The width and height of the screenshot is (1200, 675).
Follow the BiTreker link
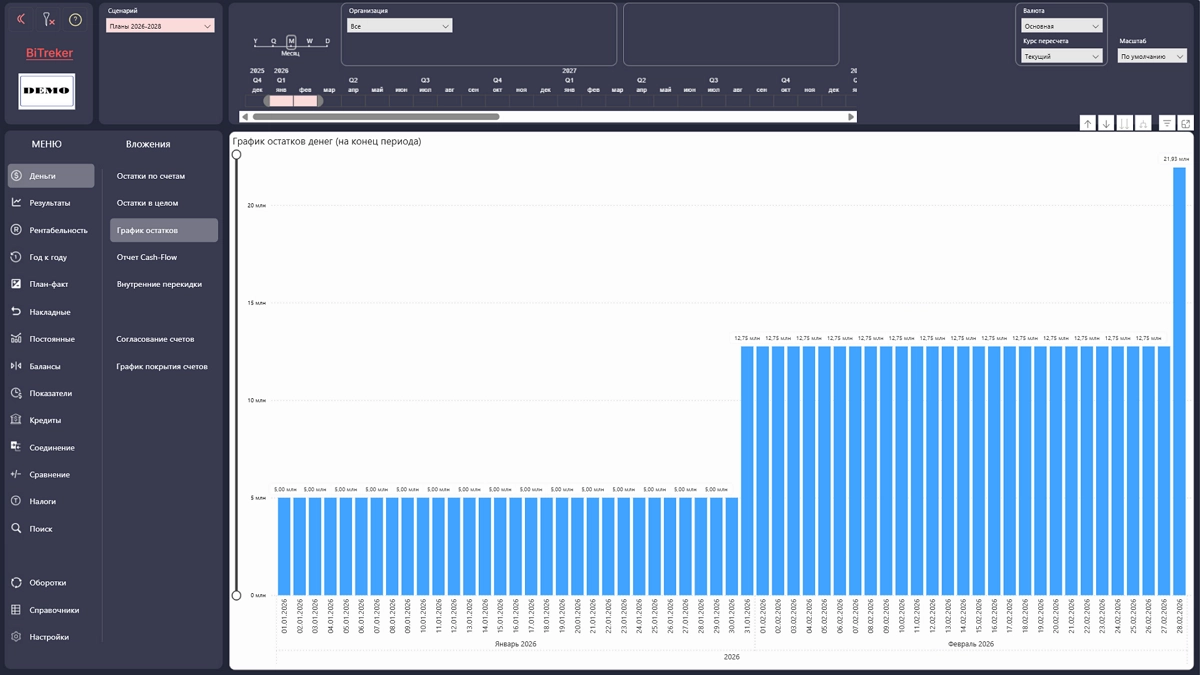pyautogui.click(x=49, y=53)
